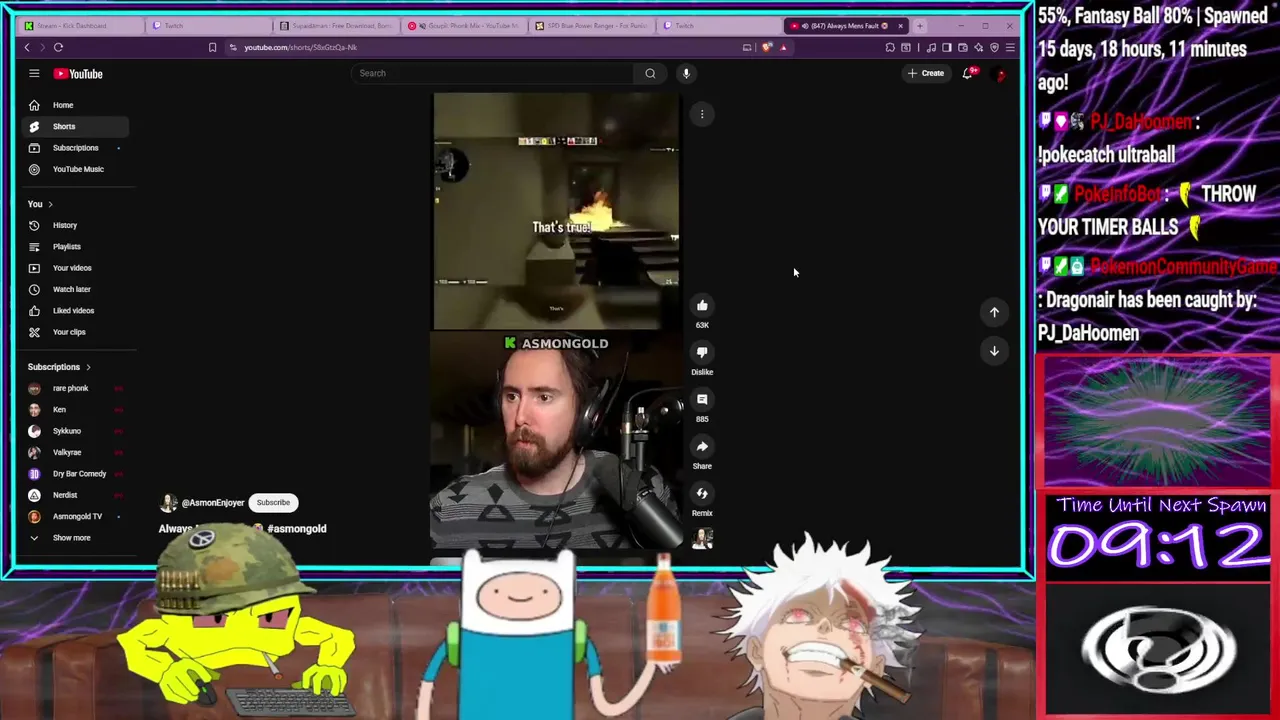Switch to Phonk Mix YouTube tab
This screenshot has height=720, width=1280.
464,26
